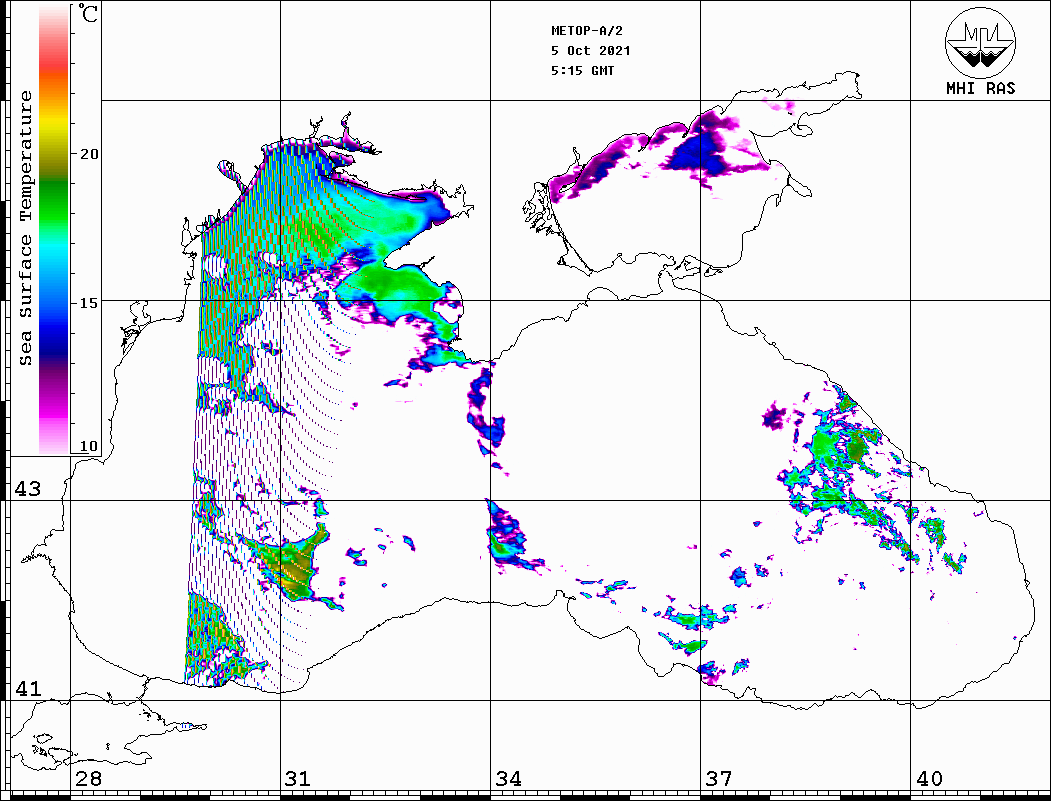Click the 'METOP-A/2' satellite label
This screenshot has height=801, width=1051.
587,31
